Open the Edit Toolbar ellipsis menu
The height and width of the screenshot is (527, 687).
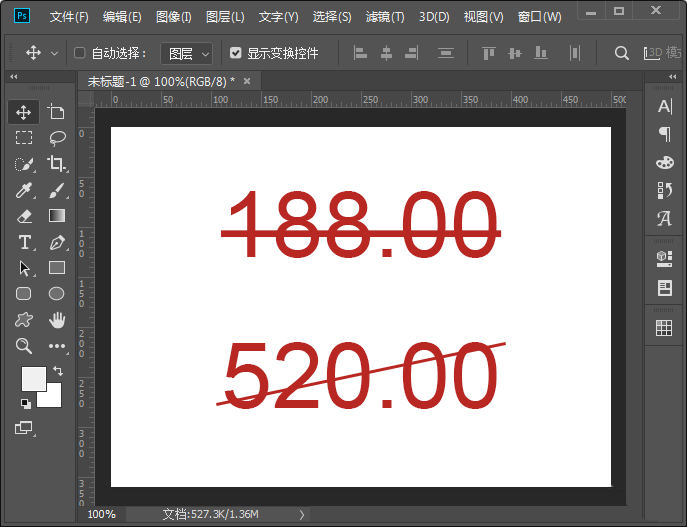tap(57, 346)
